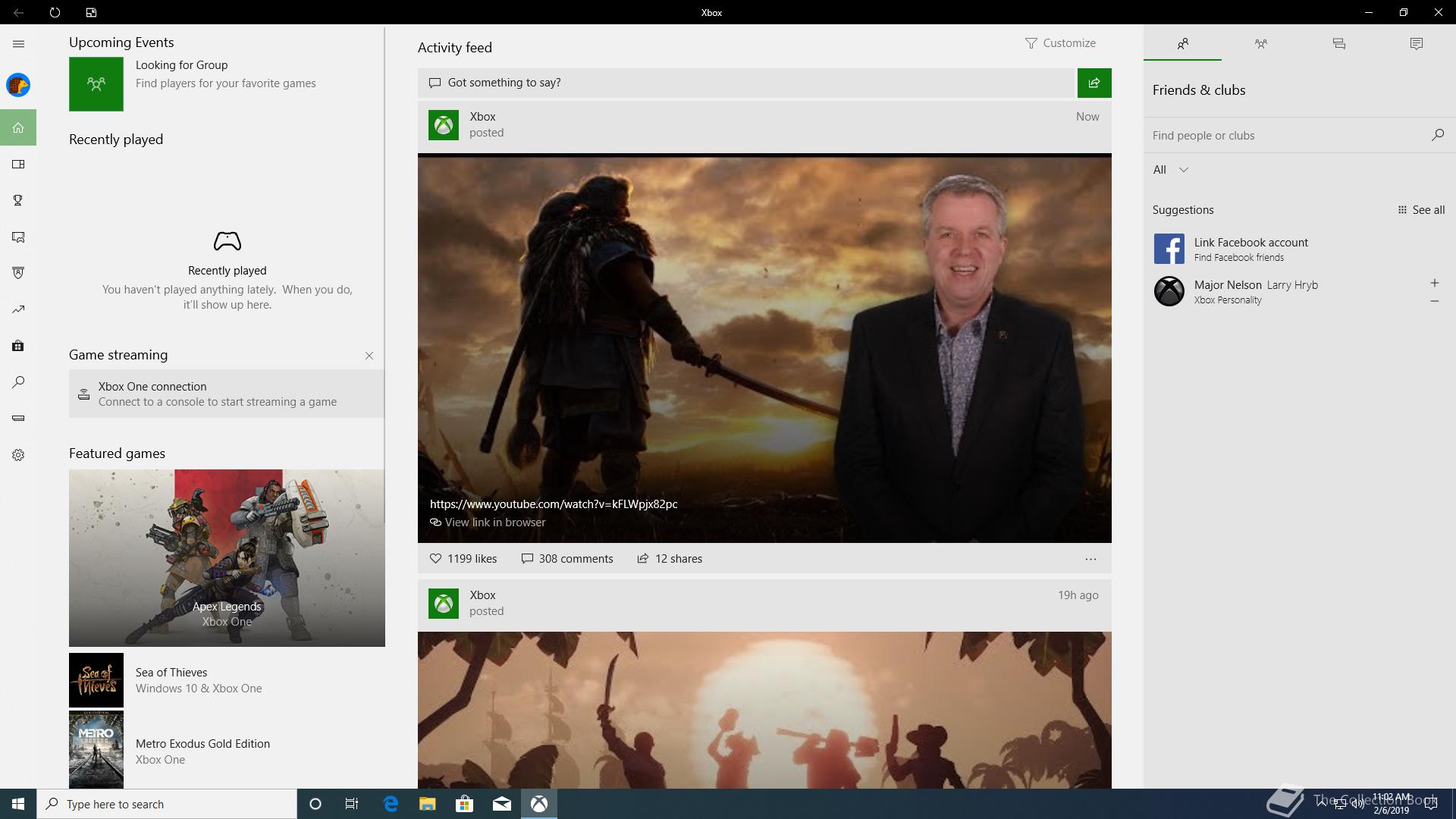
Task: Open Clubs shield icon in sidebar
Action: tap(18, 273)
